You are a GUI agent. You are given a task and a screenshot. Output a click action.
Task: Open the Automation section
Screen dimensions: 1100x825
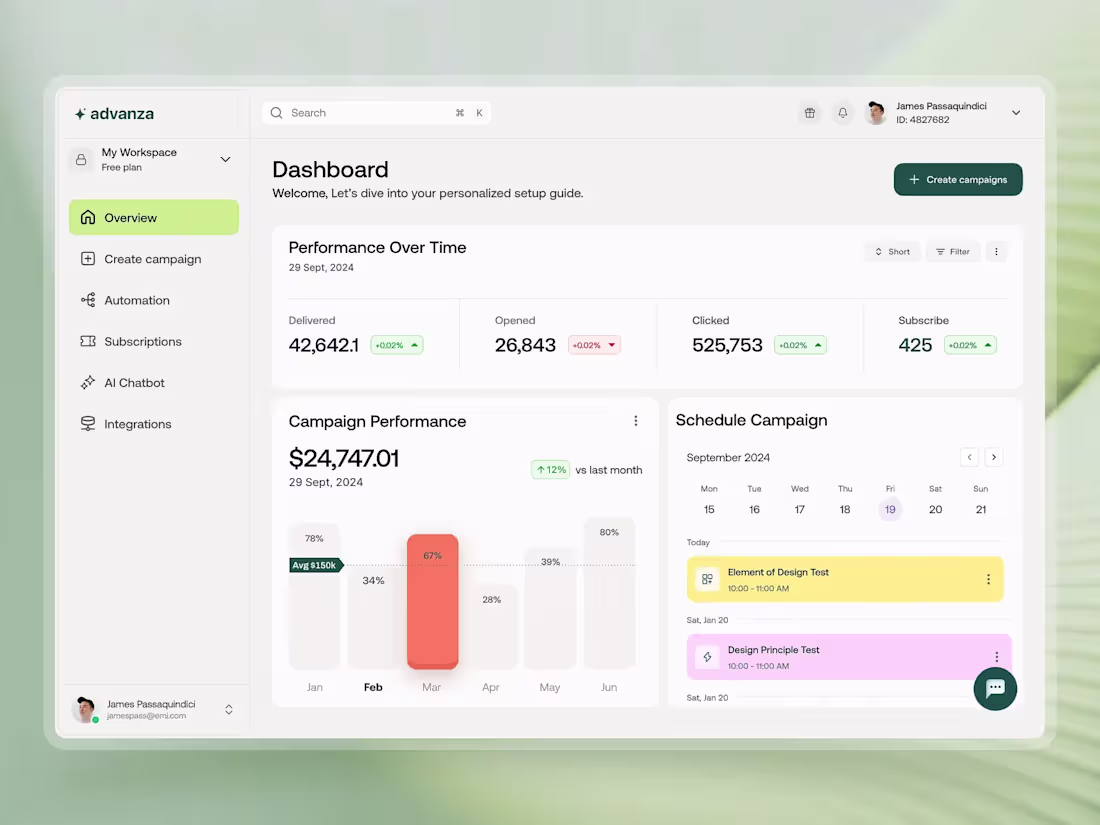tap(88, 300)
